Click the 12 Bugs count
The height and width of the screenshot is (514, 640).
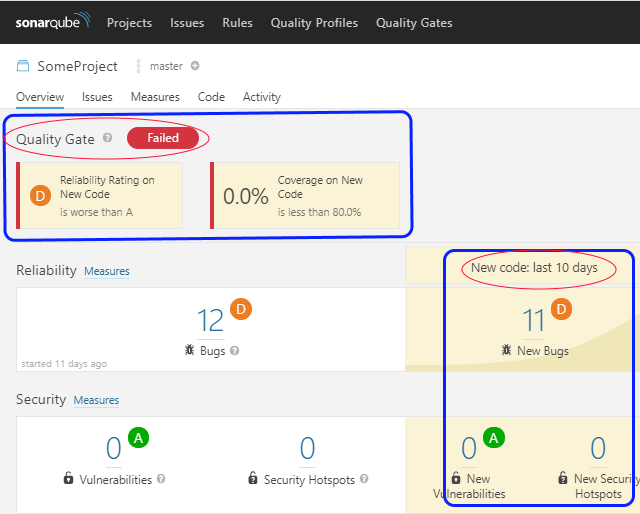210,320
